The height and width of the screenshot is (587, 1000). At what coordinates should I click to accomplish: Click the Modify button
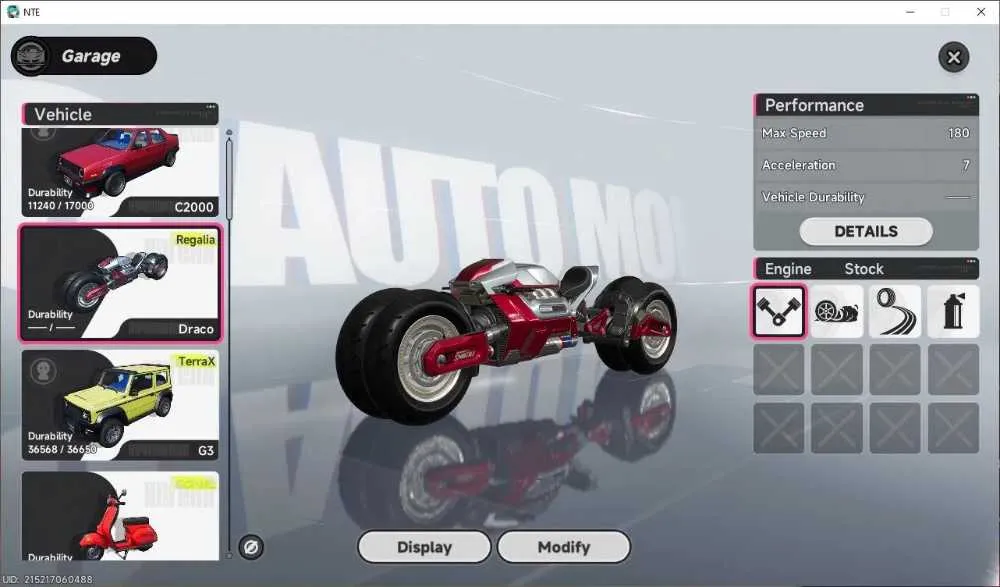pos(564,547)
